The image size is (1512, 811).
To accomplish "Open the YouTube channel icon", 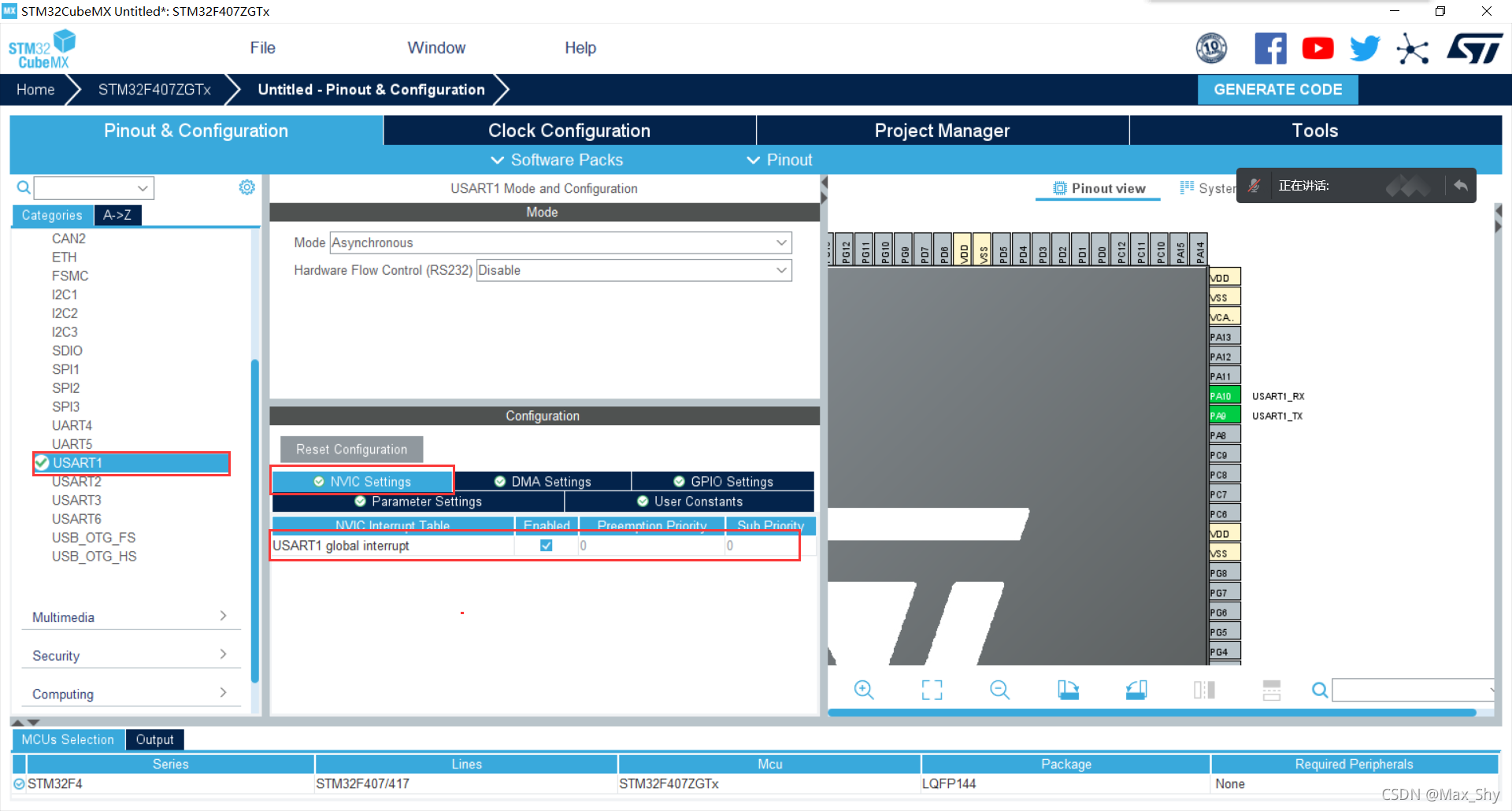I will click(1317, 49).
